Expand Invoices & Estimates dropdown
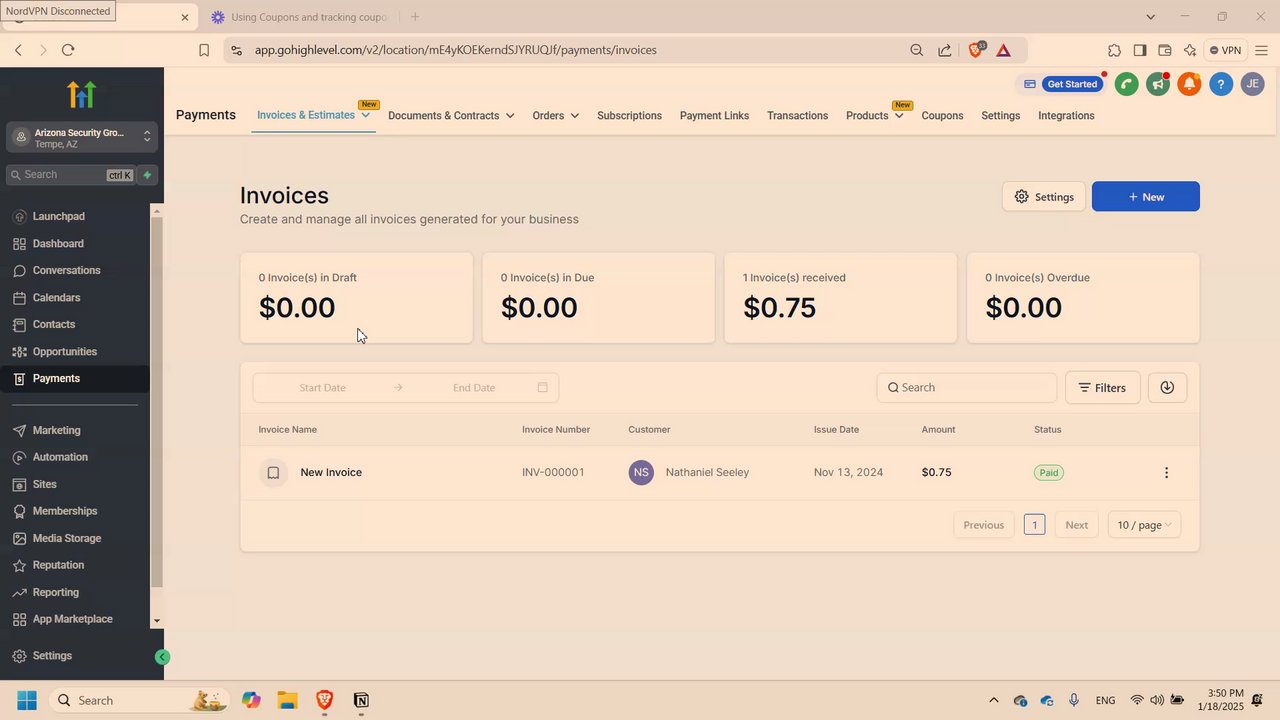This screenshot has height=720, width=1280. pos(366,115)
